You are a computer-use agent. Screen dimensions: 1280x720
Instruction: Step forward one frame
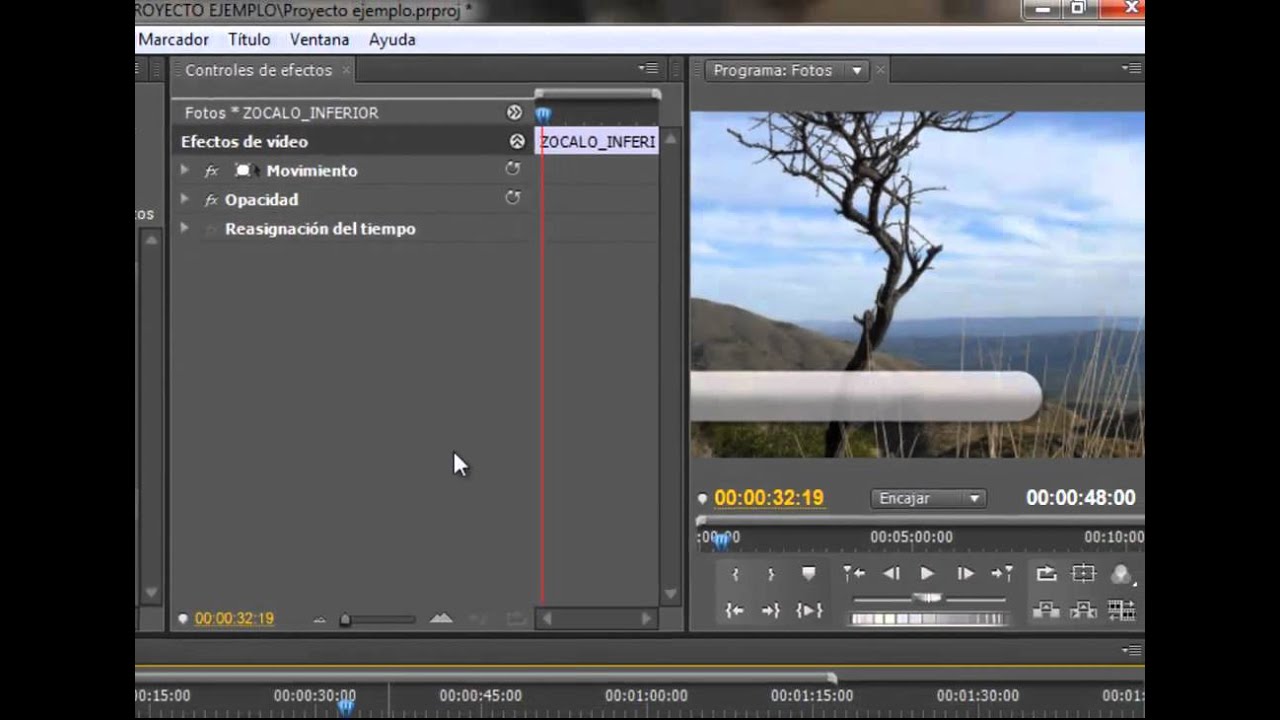click(965, 574)
